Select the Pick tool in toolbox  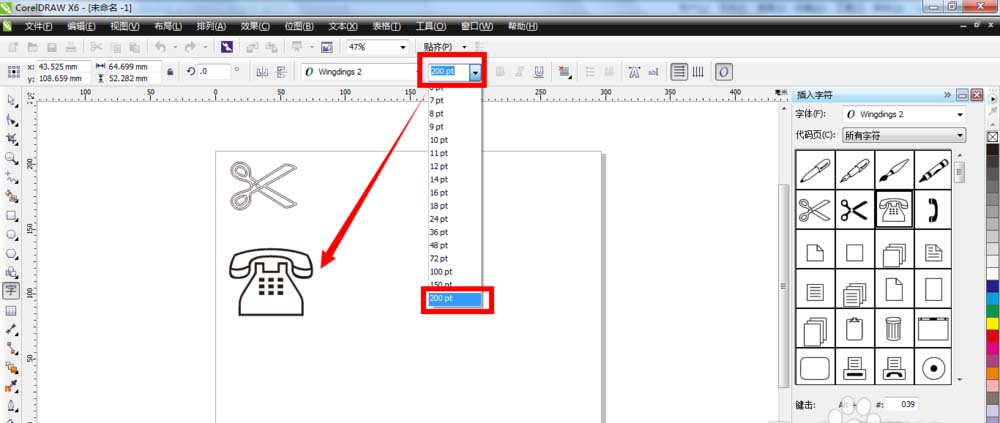coord(11,100)
